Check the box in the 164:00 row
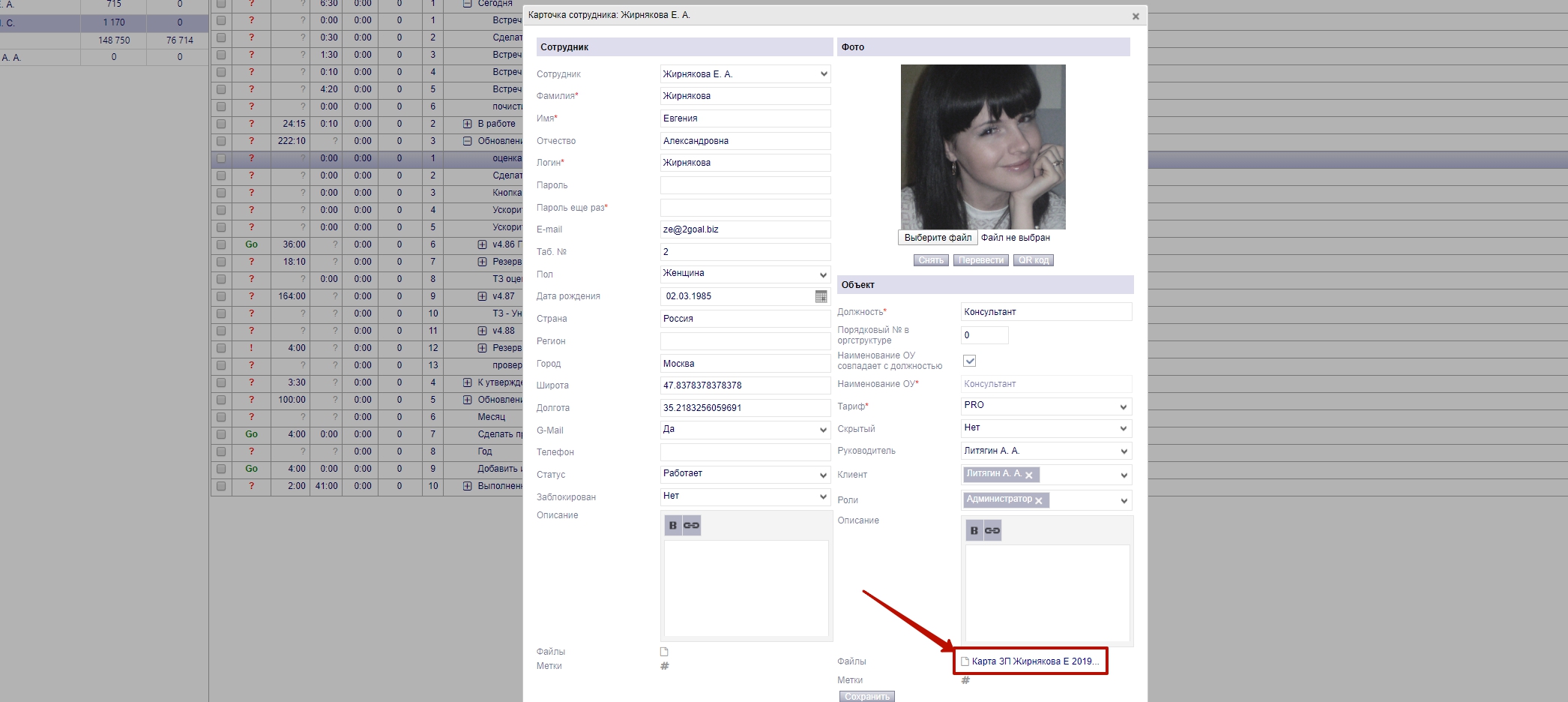The width and height of the screenshot is (1568, 702). [x=221, y=296]
